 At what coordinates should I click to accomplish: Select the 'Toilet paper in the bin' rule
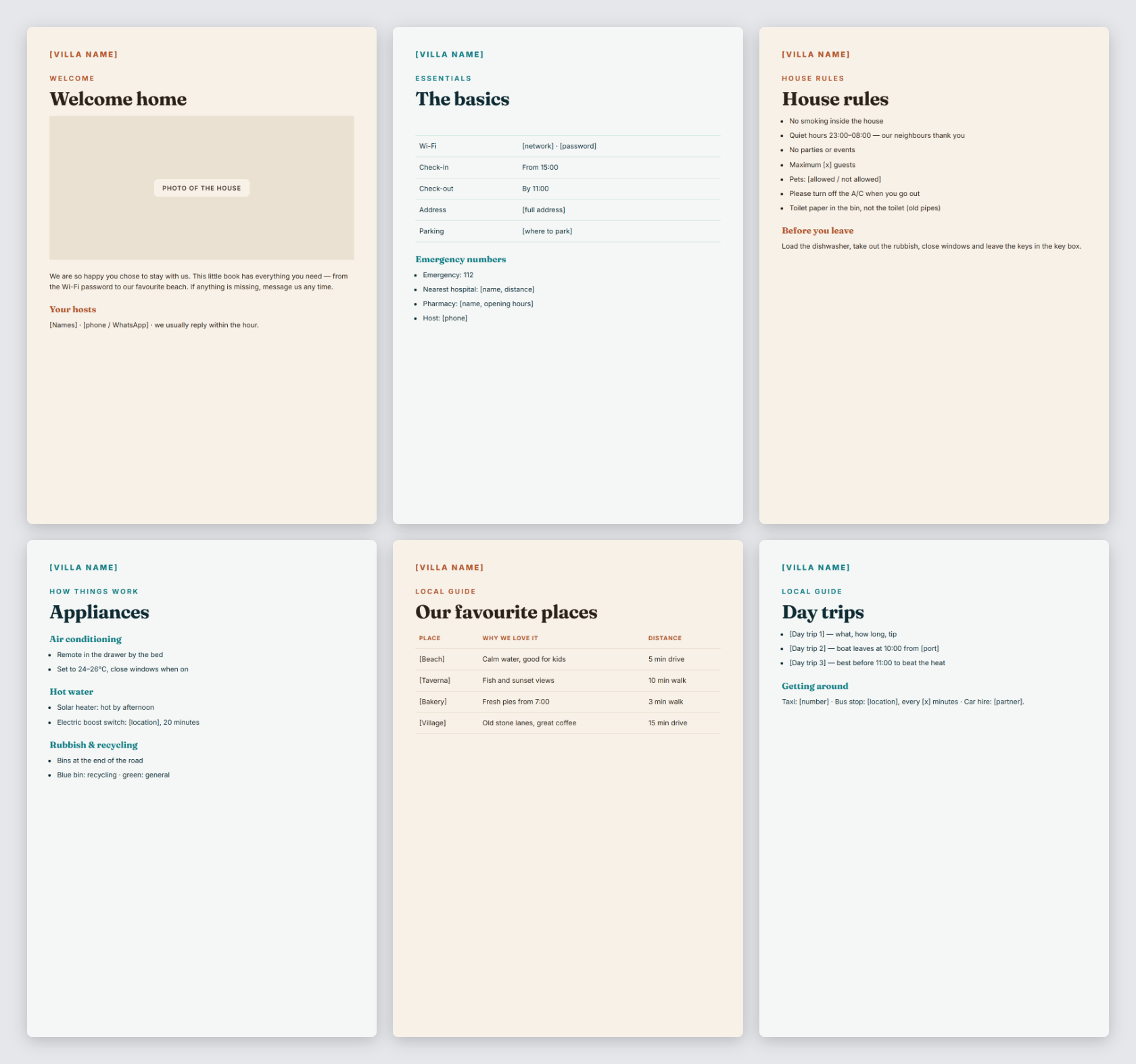tap(865, 208)
